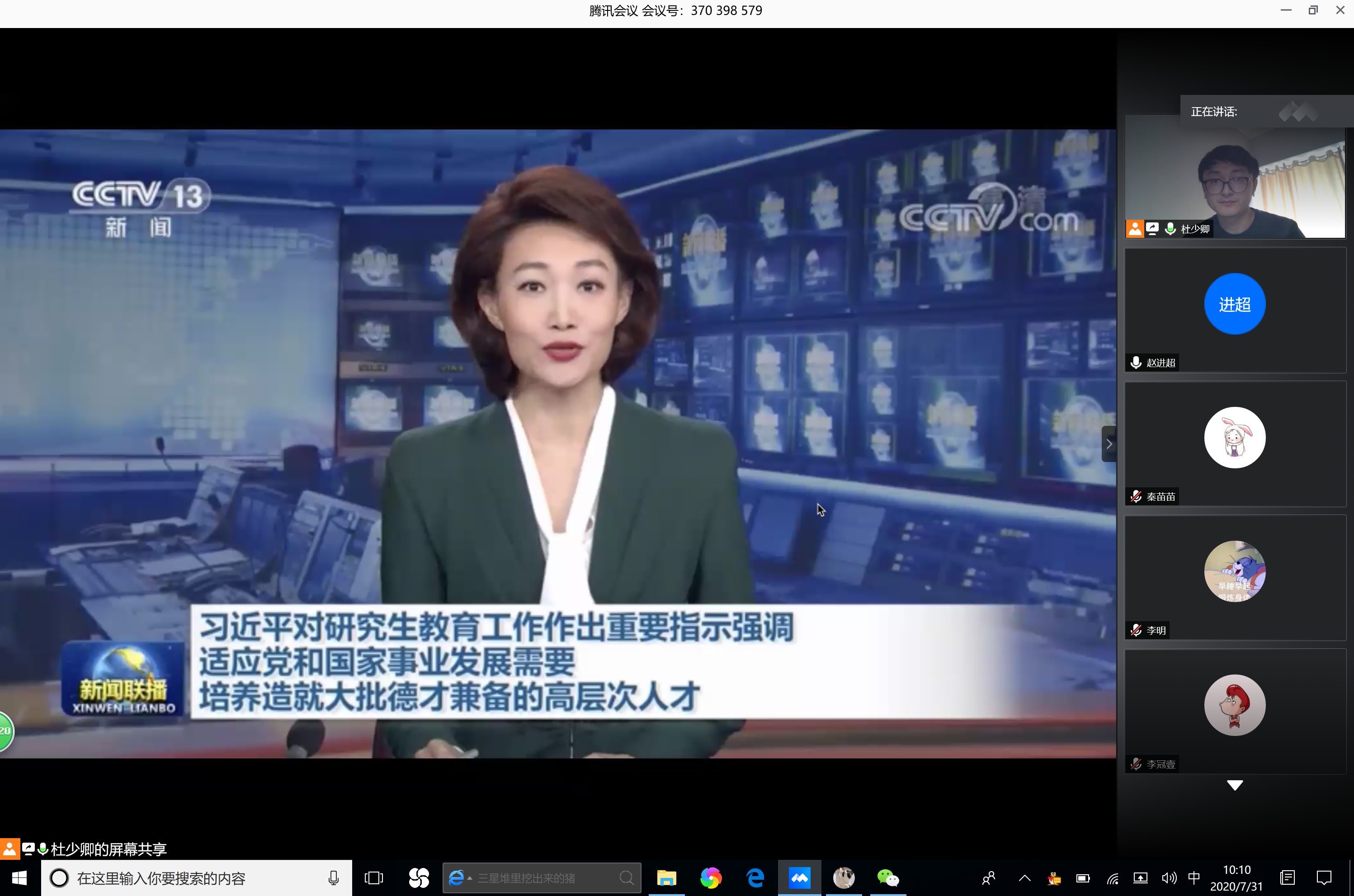Open WeChat from the taskbar

coord(887,878)
